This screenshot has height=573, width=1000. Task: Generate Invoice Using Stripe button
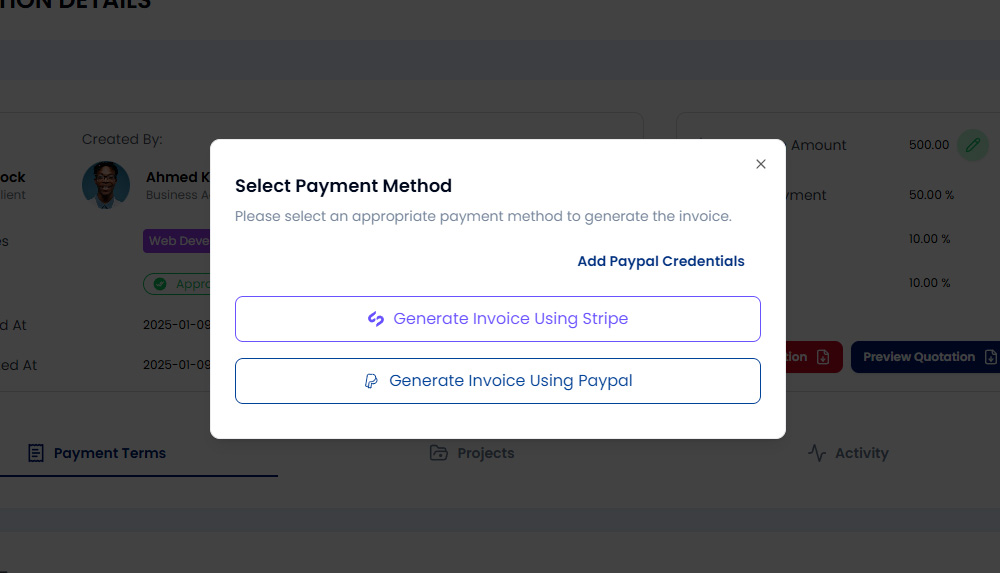(497, 319)
